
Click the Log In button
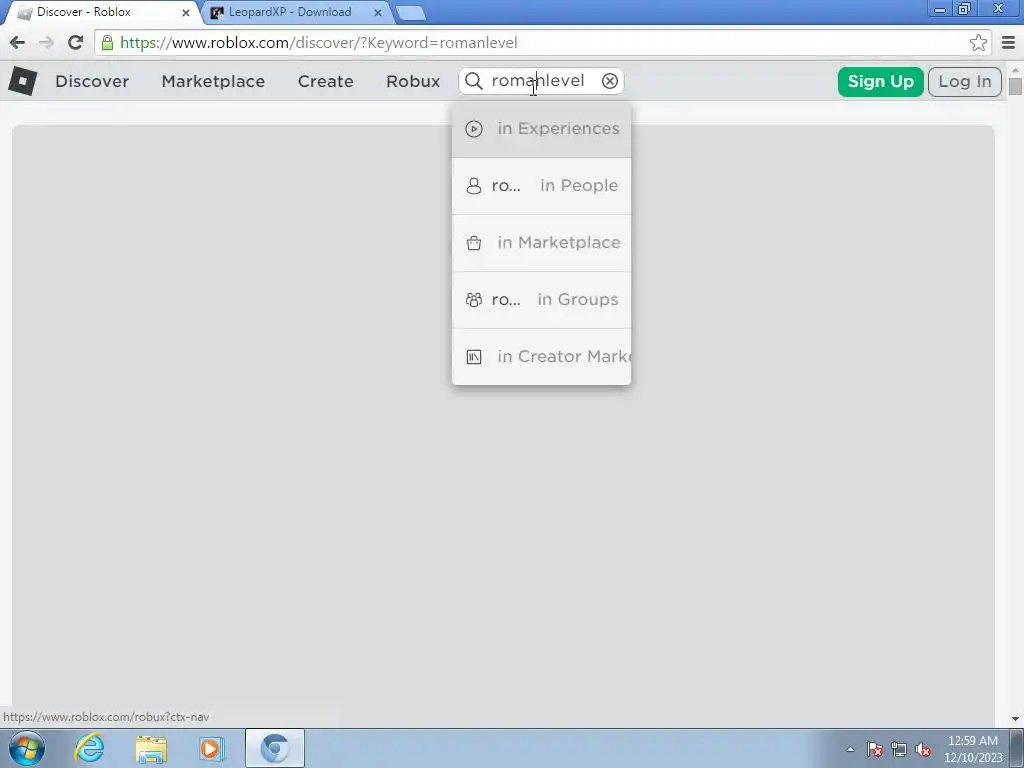point(965,82)
